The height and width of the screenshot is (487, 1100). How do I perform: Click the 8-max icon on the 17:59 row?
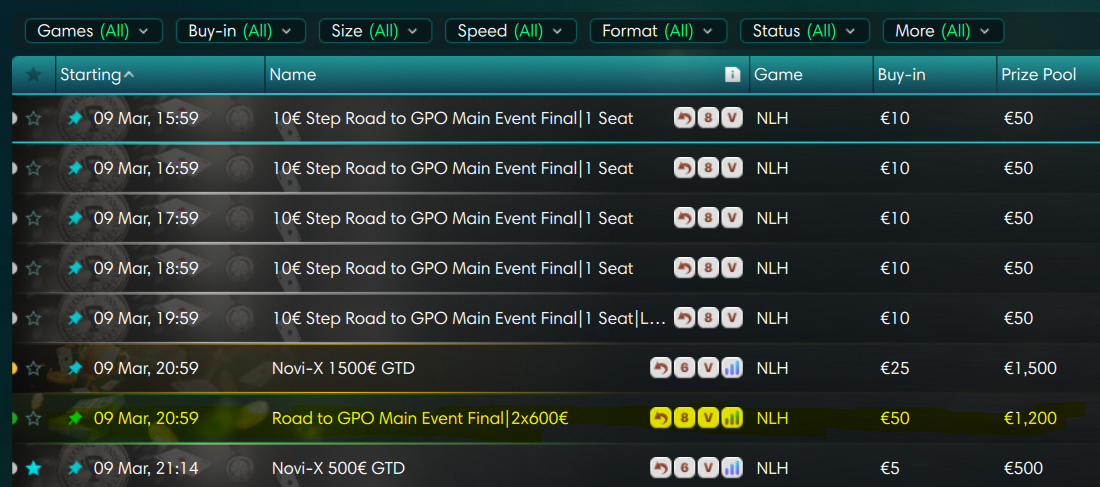[708, 218]
